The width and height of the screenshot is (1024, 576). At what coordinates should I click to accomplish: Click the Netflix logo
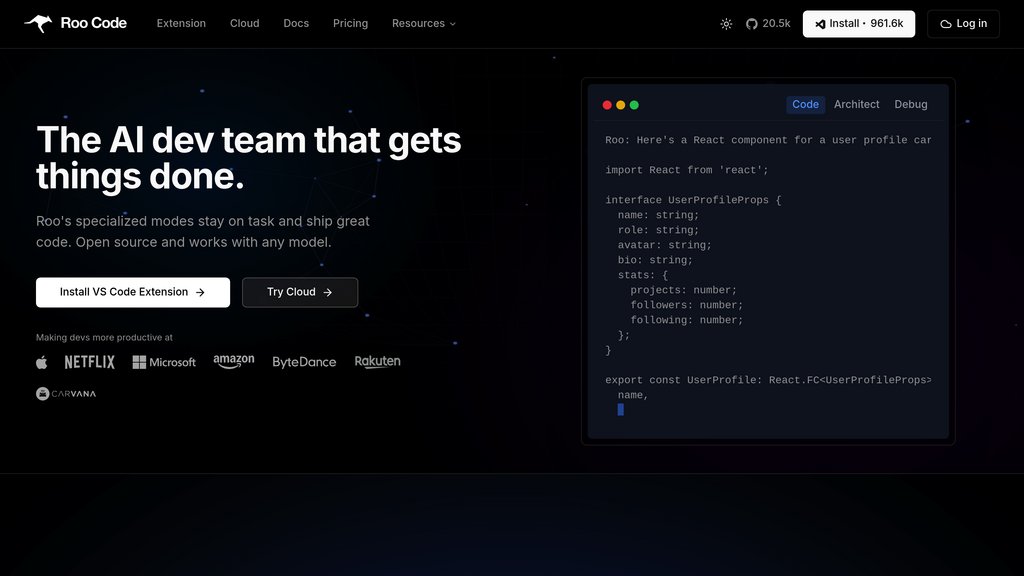pyautogui.click(x=90, y=362)
